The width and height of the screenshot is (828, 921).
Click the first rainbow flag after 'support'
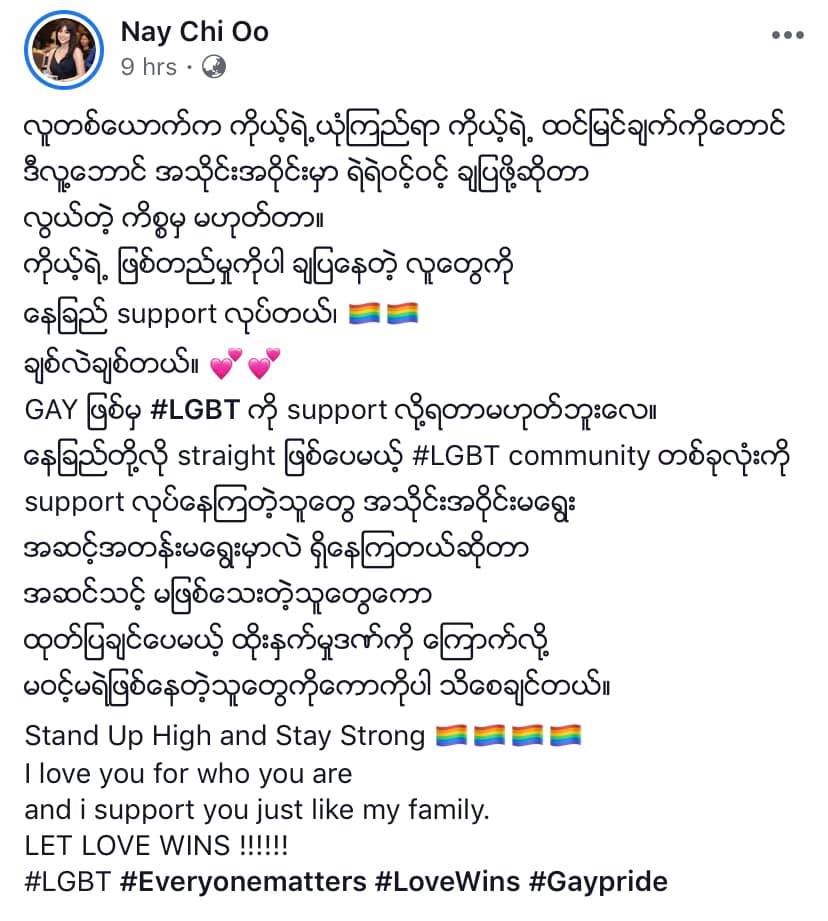364,313
